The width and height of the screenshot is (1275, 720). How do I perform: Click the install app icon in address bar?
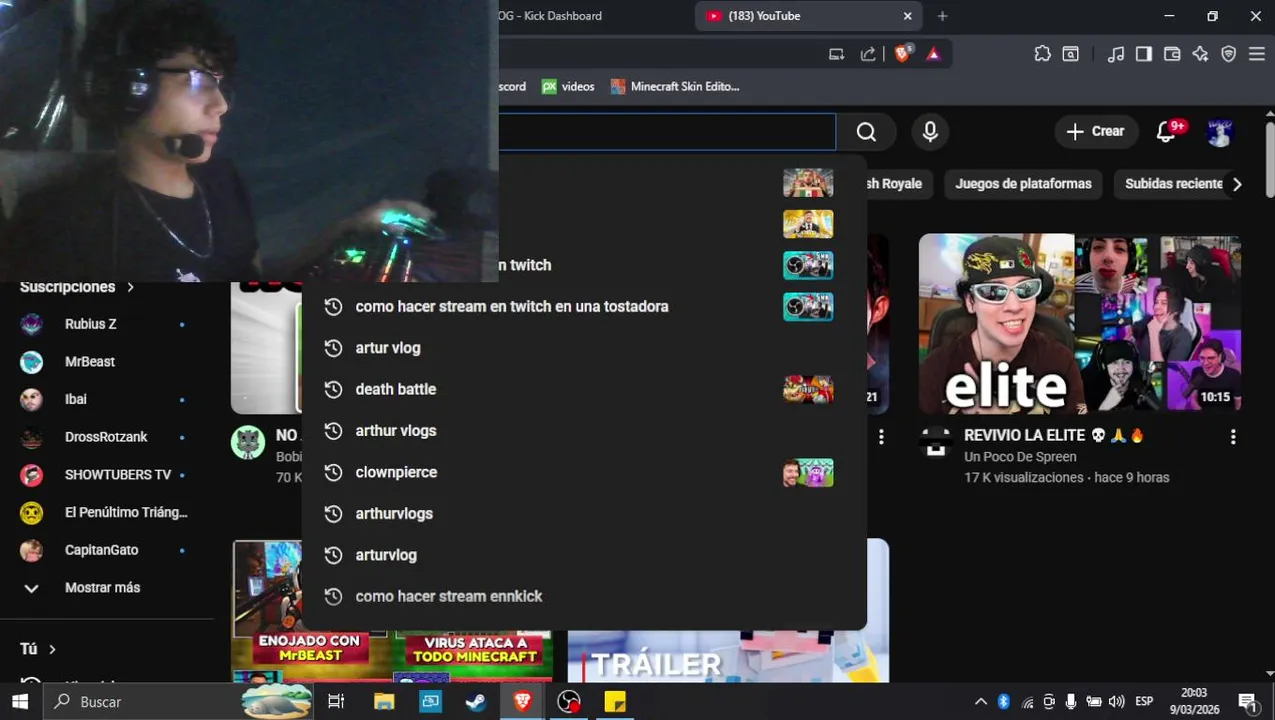pyautogui.click(x=837, y=54)
